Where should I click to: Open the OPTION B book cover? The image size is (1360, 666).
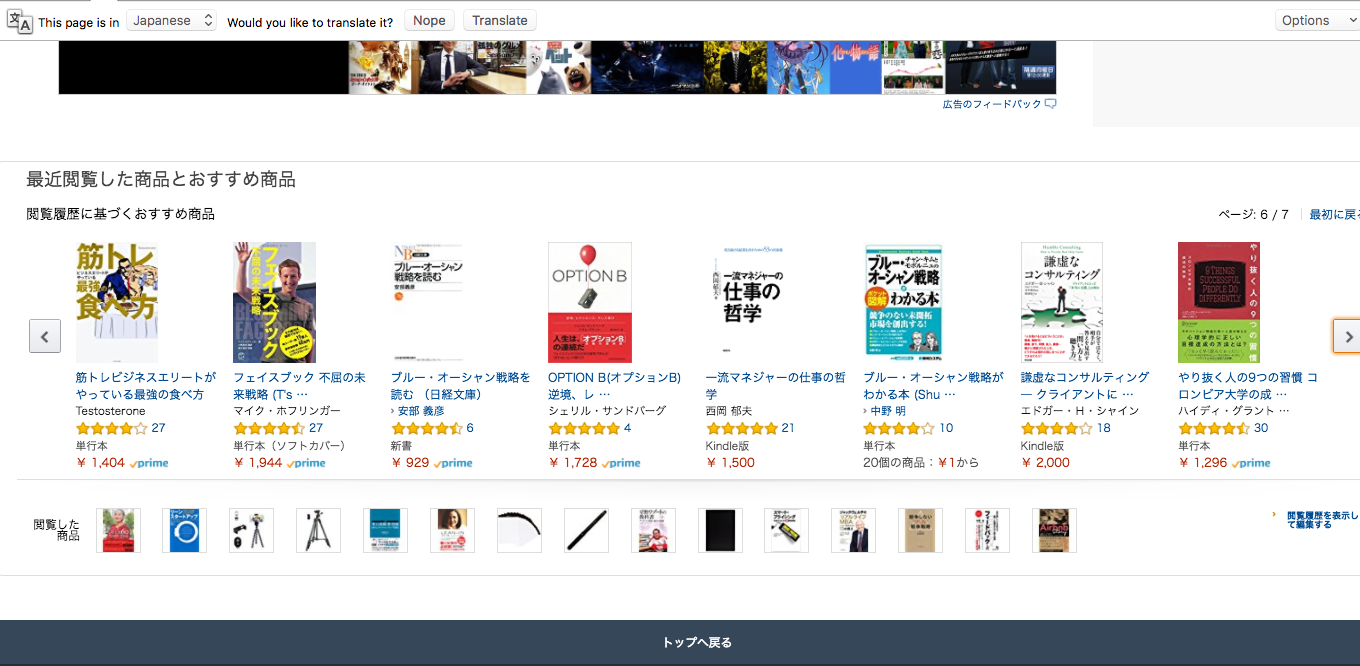(590, 302)
